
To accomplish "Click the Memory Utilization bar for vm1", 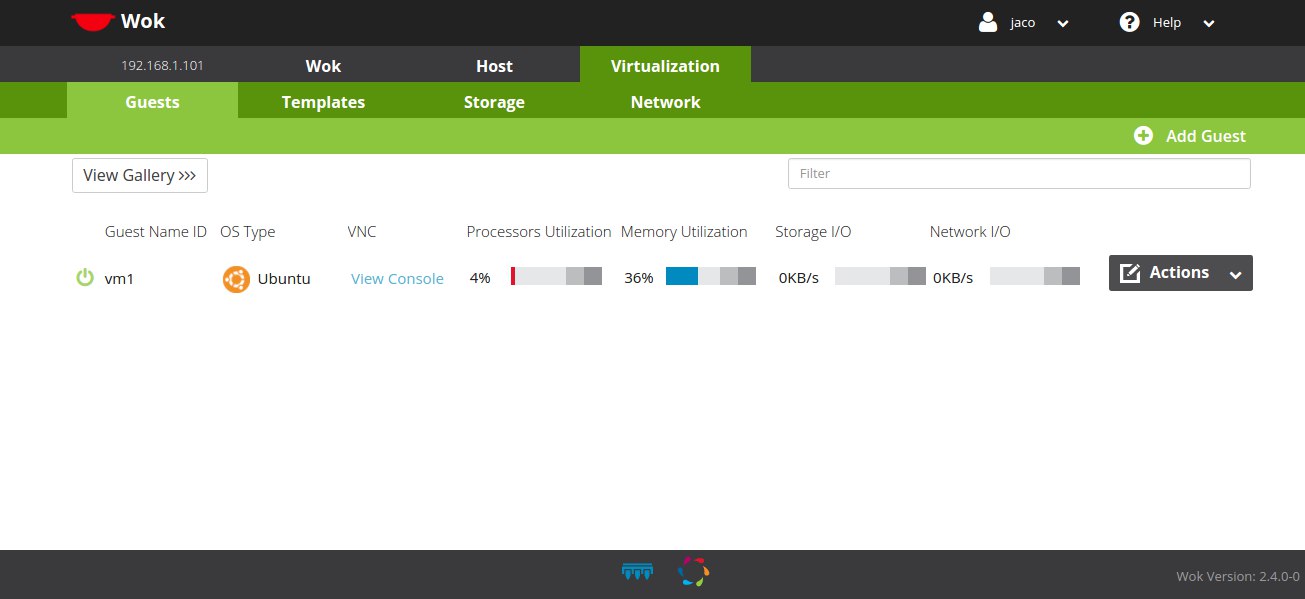I will [x=711, y=277].
